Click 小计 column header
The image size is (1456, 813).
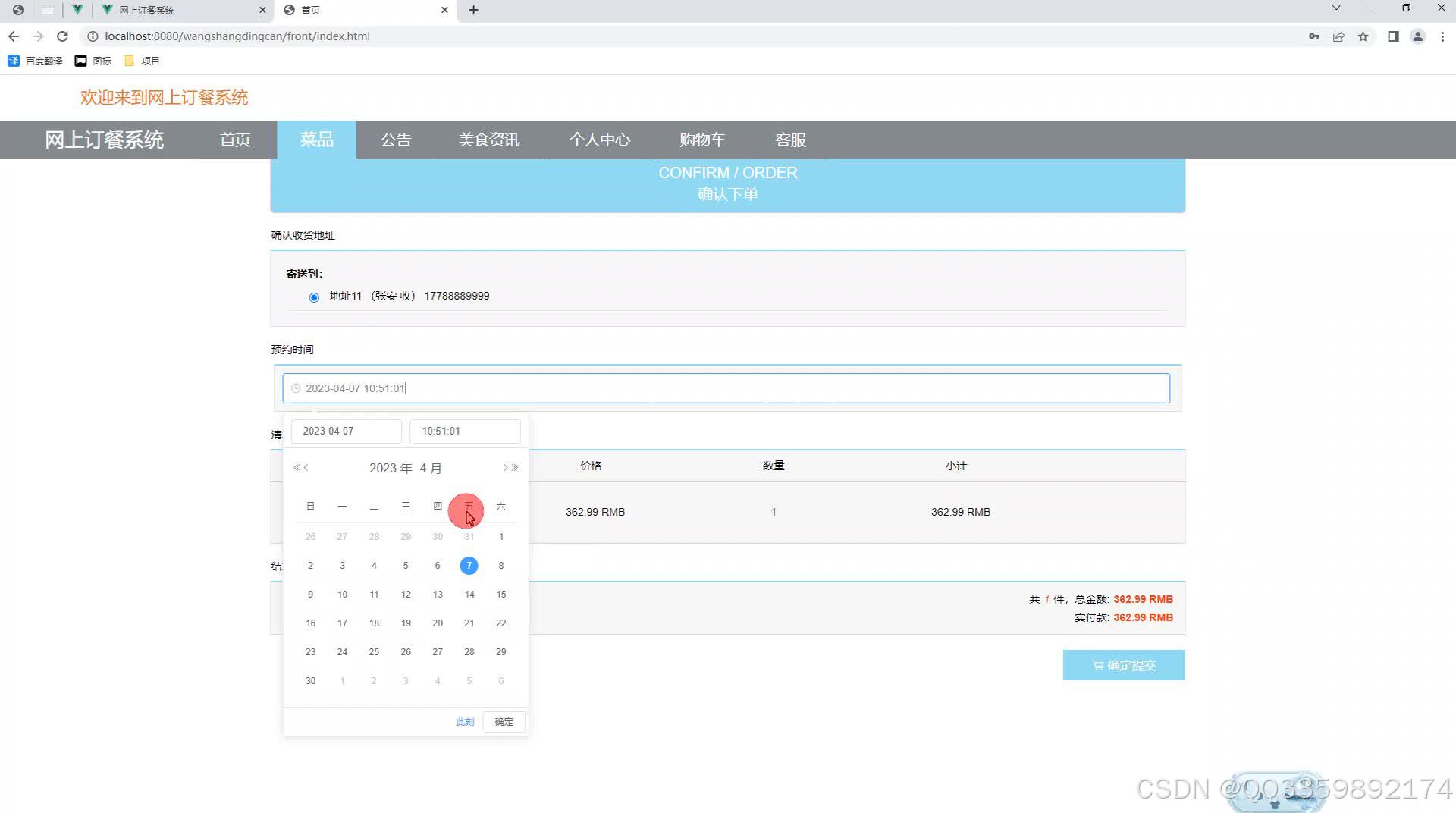point(956,466)
